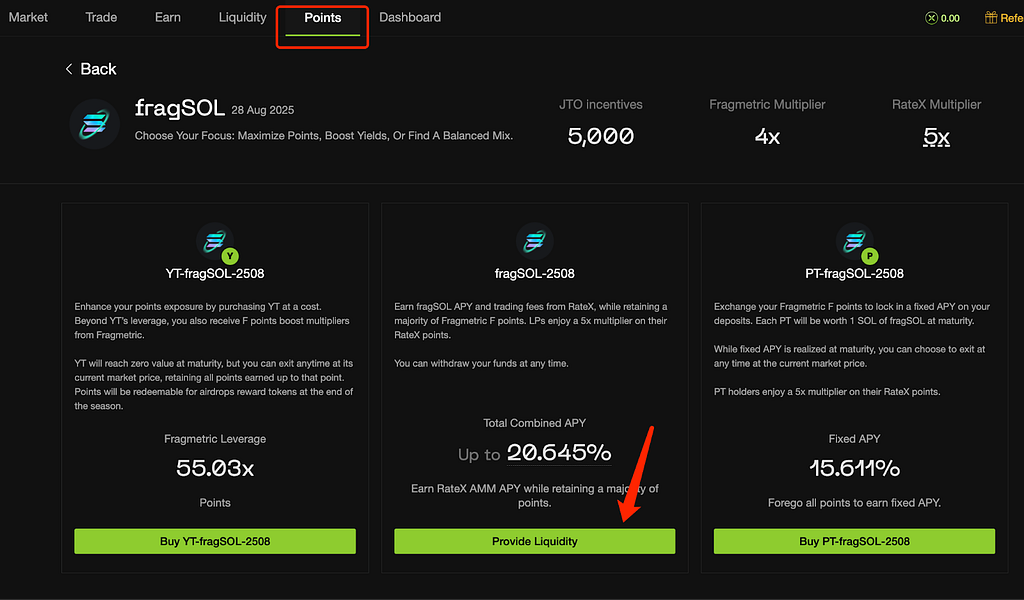The height and width of the screenshot is (600, 1024).
Task: Open the Dashboard tab
Action: (x=410, y=18)
